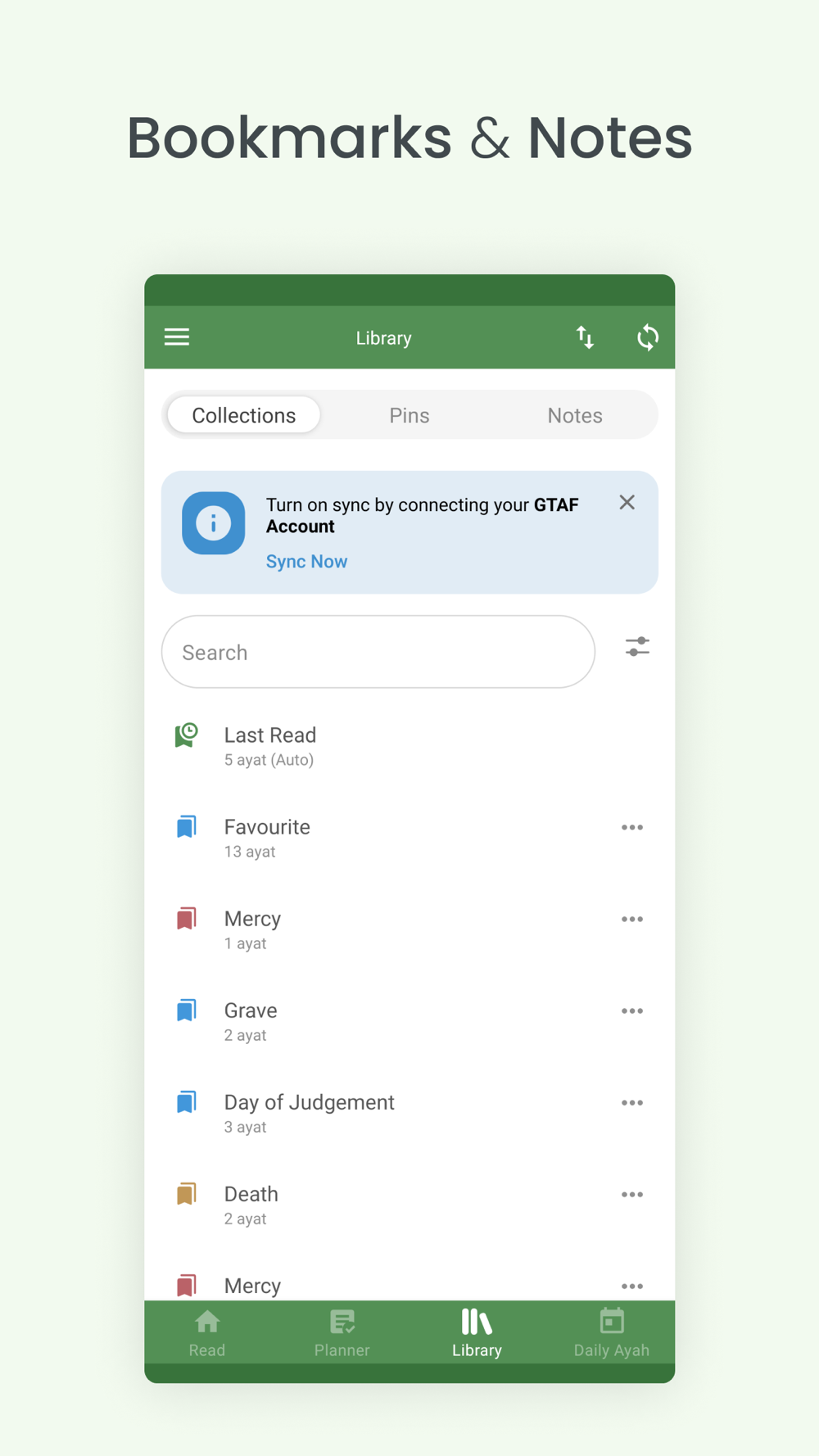Screen dimensions: 819x1456
Task: Dismiss the GTAF sync banner
Action: point(627,503)
